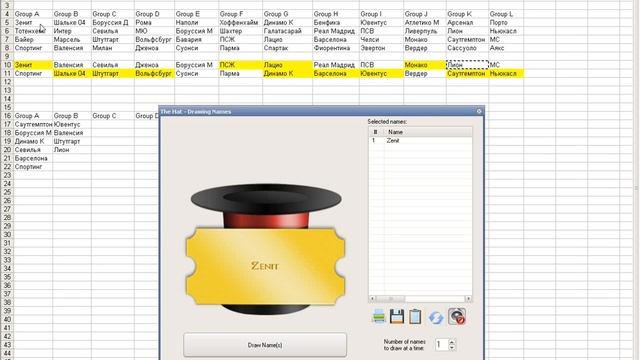Select the Group L header cell

pos(506,14)
